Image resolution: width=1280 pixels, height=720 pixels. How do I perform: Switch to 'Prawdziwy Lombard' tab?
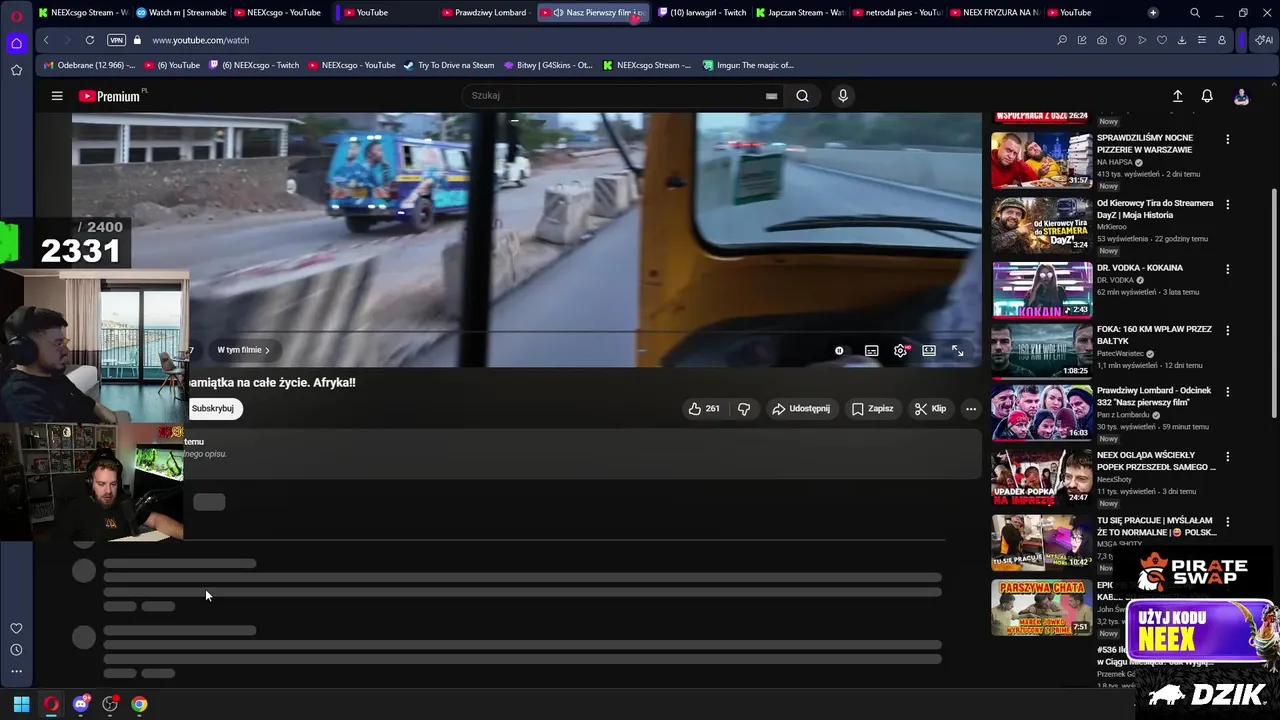click(x=485, y=13)
